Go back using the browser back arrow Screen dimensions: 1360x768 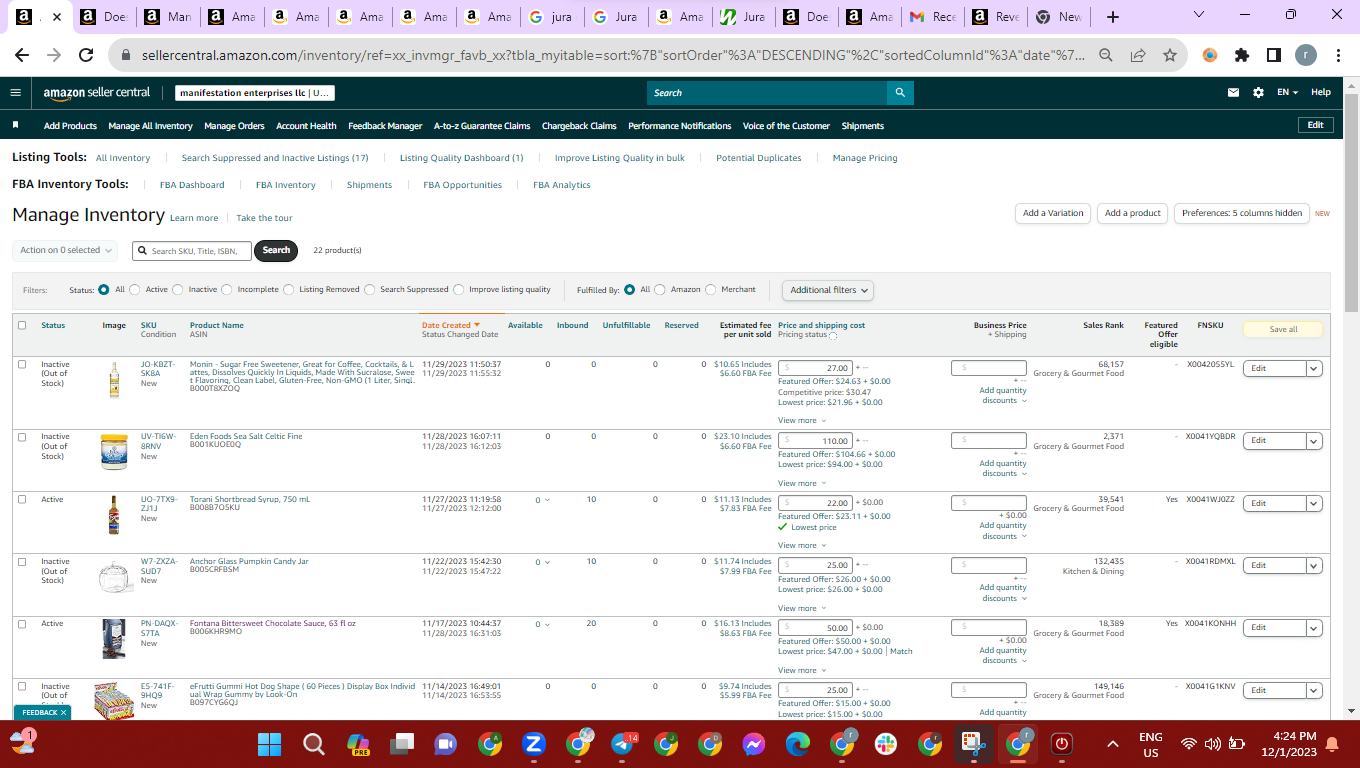[22, 56]
